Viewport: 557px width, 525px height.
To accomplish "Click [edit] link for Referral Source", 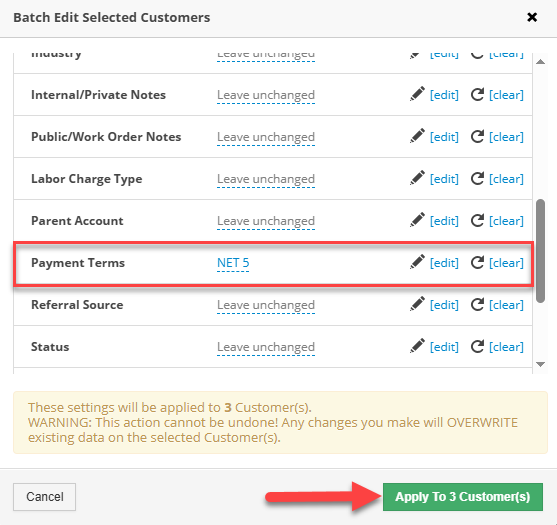I will (x=444, y=305).
